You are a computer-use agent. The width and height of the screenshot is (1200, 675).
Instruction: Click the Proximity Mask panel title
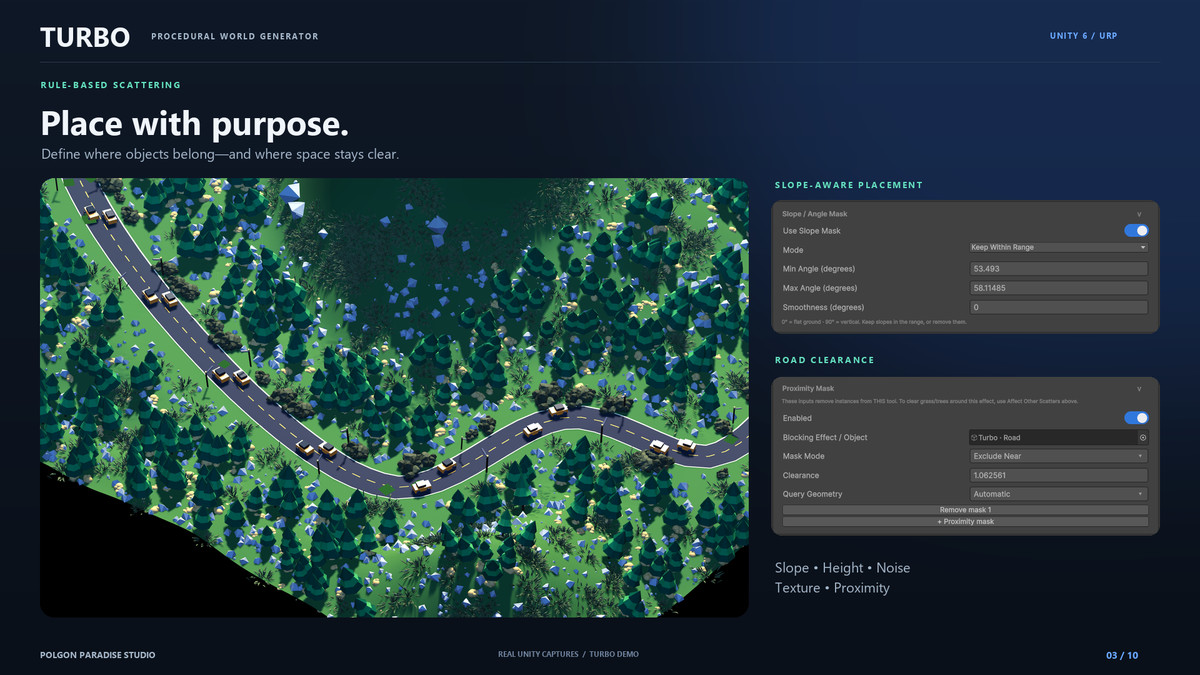pos(808,388)
